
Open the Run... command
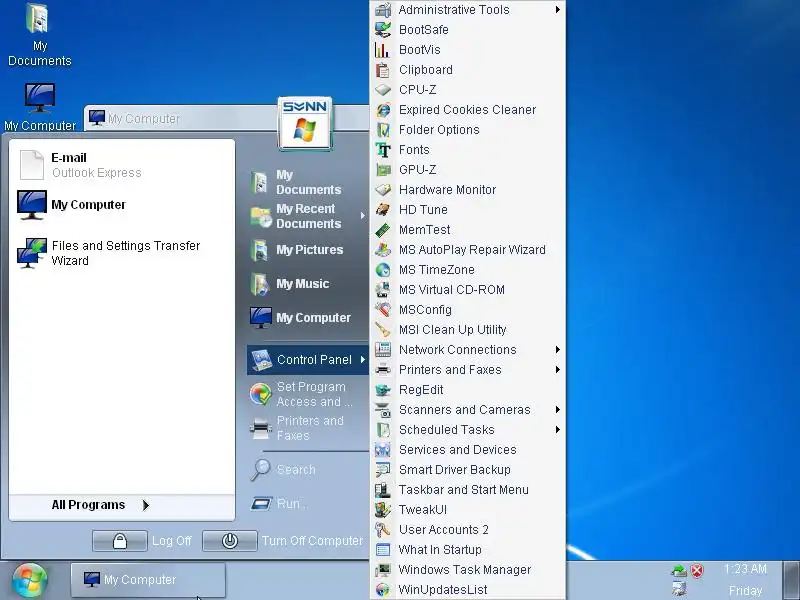tap(307, 504)
